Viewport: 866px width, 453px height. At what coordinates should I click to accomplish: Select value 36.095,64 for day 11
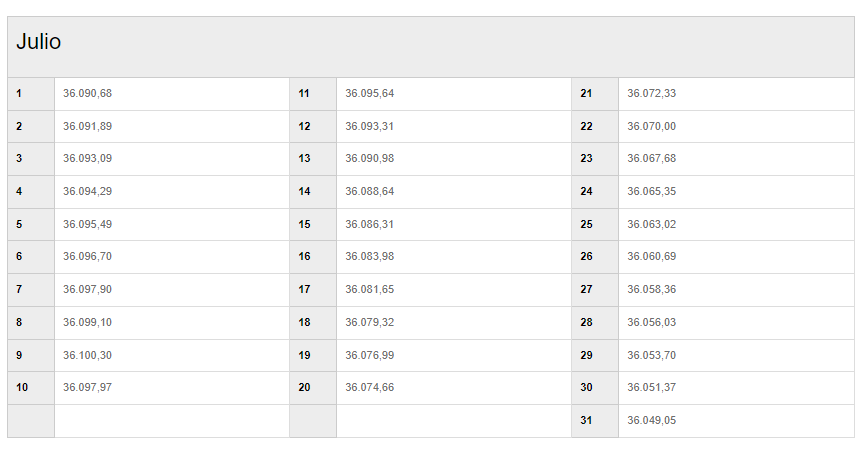[369, 93]
